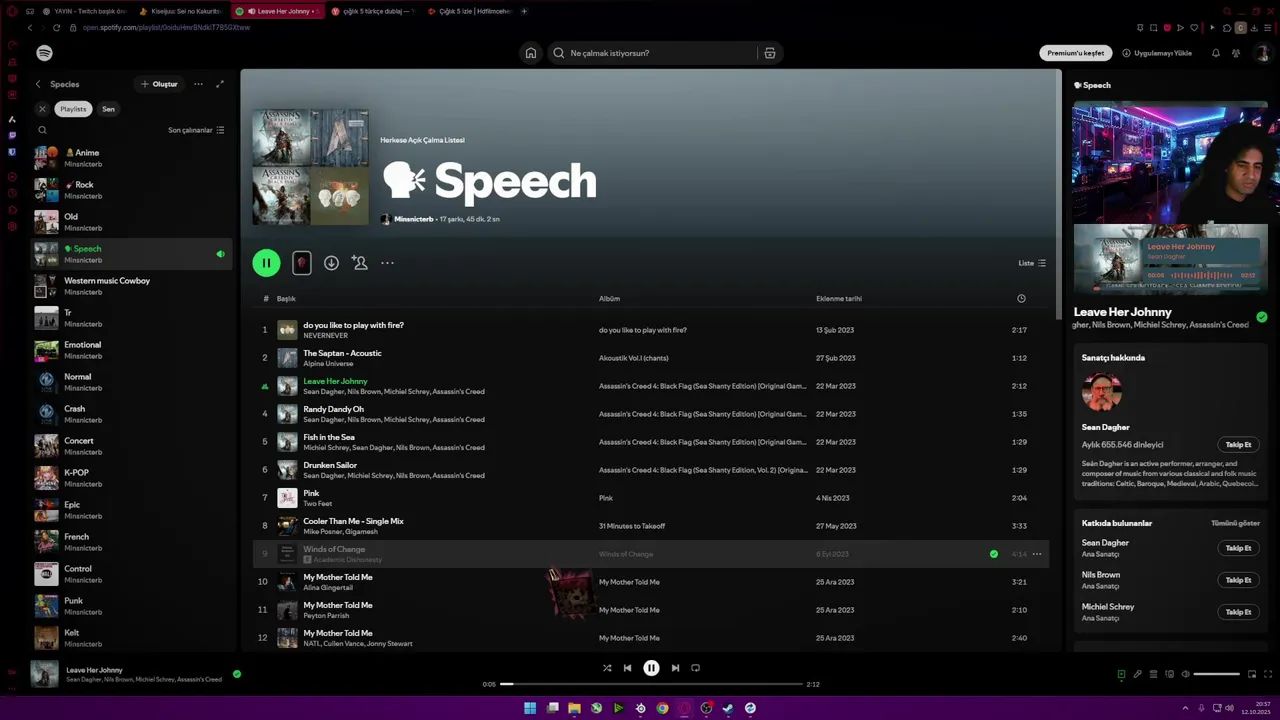The image size is (1280, 720).
Task: Download the Speech playlist
Action: (331, 263)
